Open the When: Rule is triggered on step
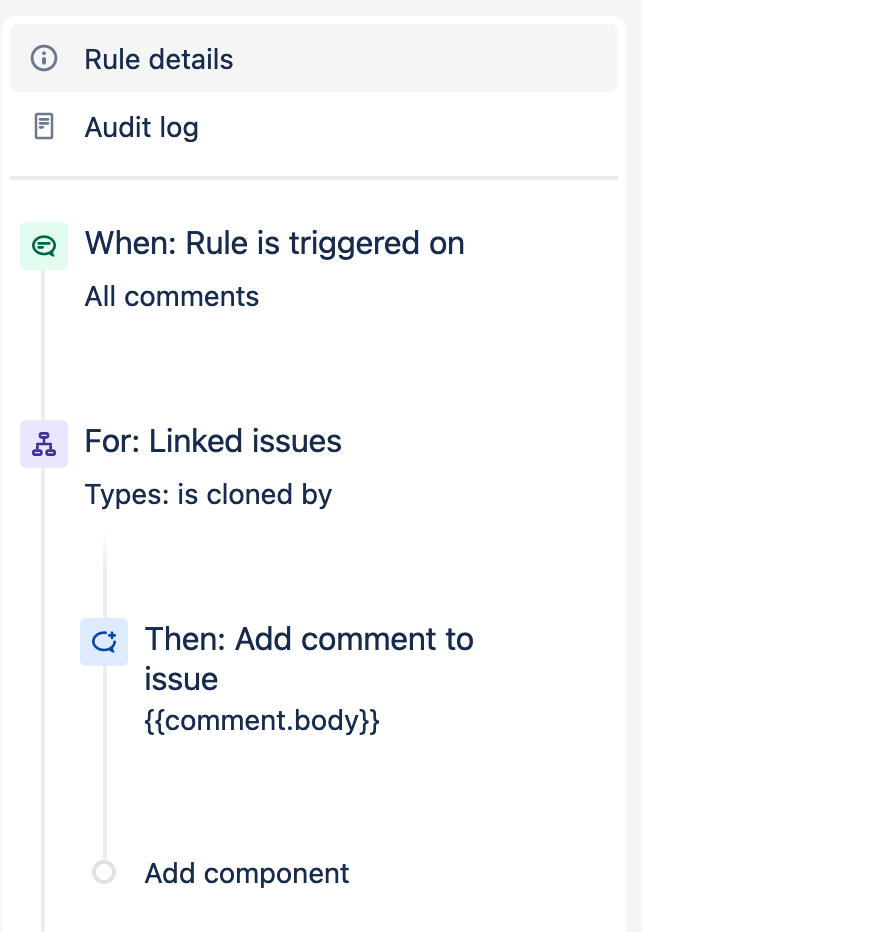 pyautogui.click(x=274, y=244)
